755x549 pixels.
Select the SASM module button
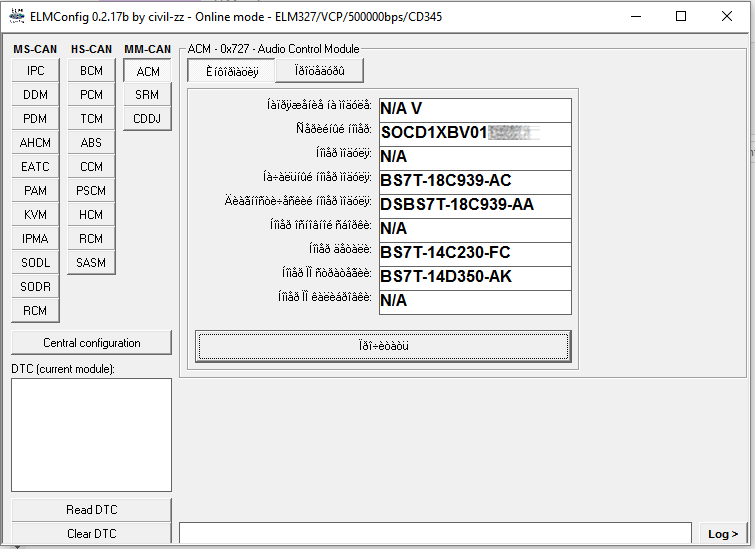[92, 263]
